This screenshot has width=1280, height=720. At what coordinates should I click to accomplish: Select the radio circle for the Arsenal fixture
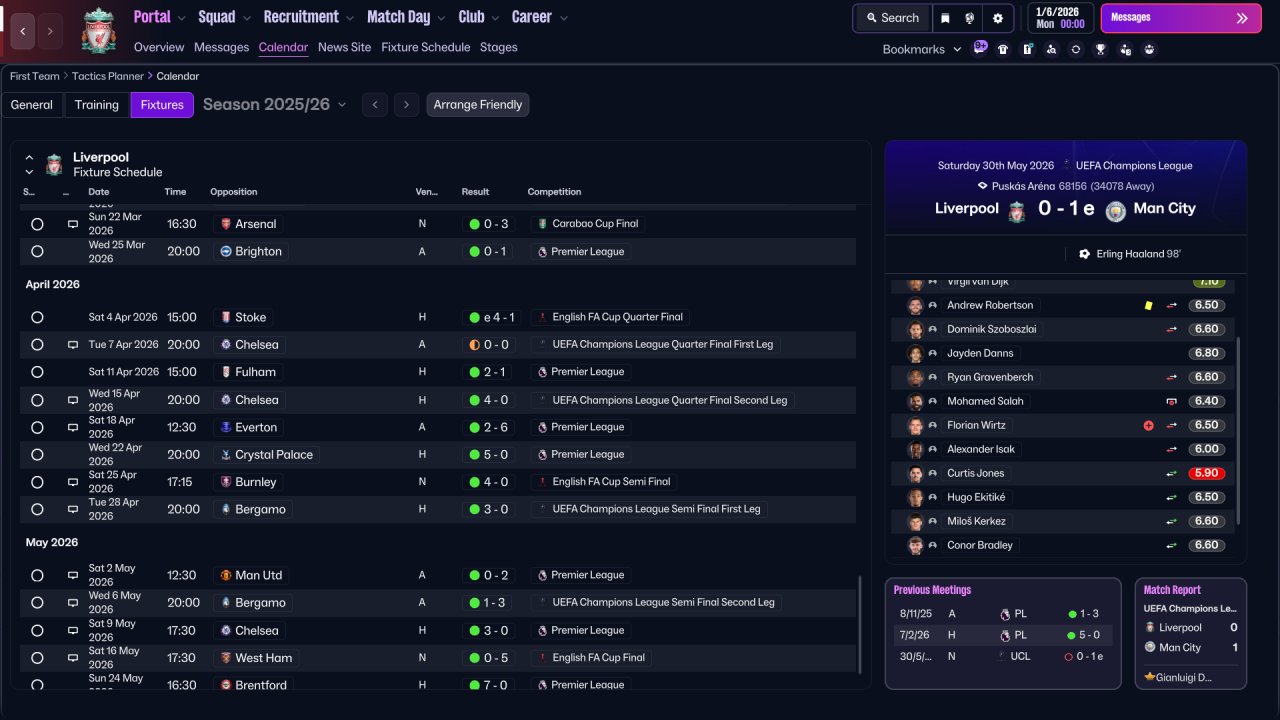(x=37, y=224)
